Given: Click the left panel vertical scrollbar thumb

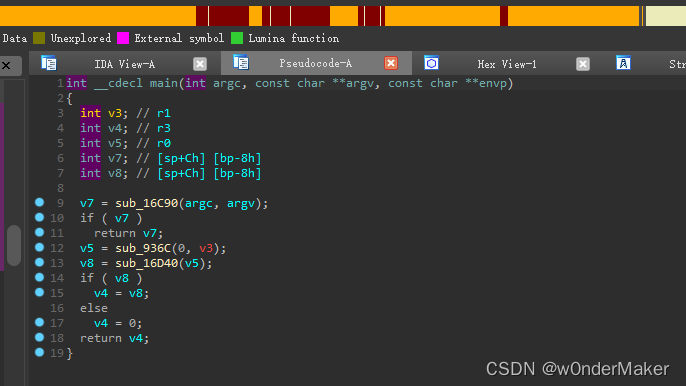Looking at the screenshot, I should (x=14, y=245).
